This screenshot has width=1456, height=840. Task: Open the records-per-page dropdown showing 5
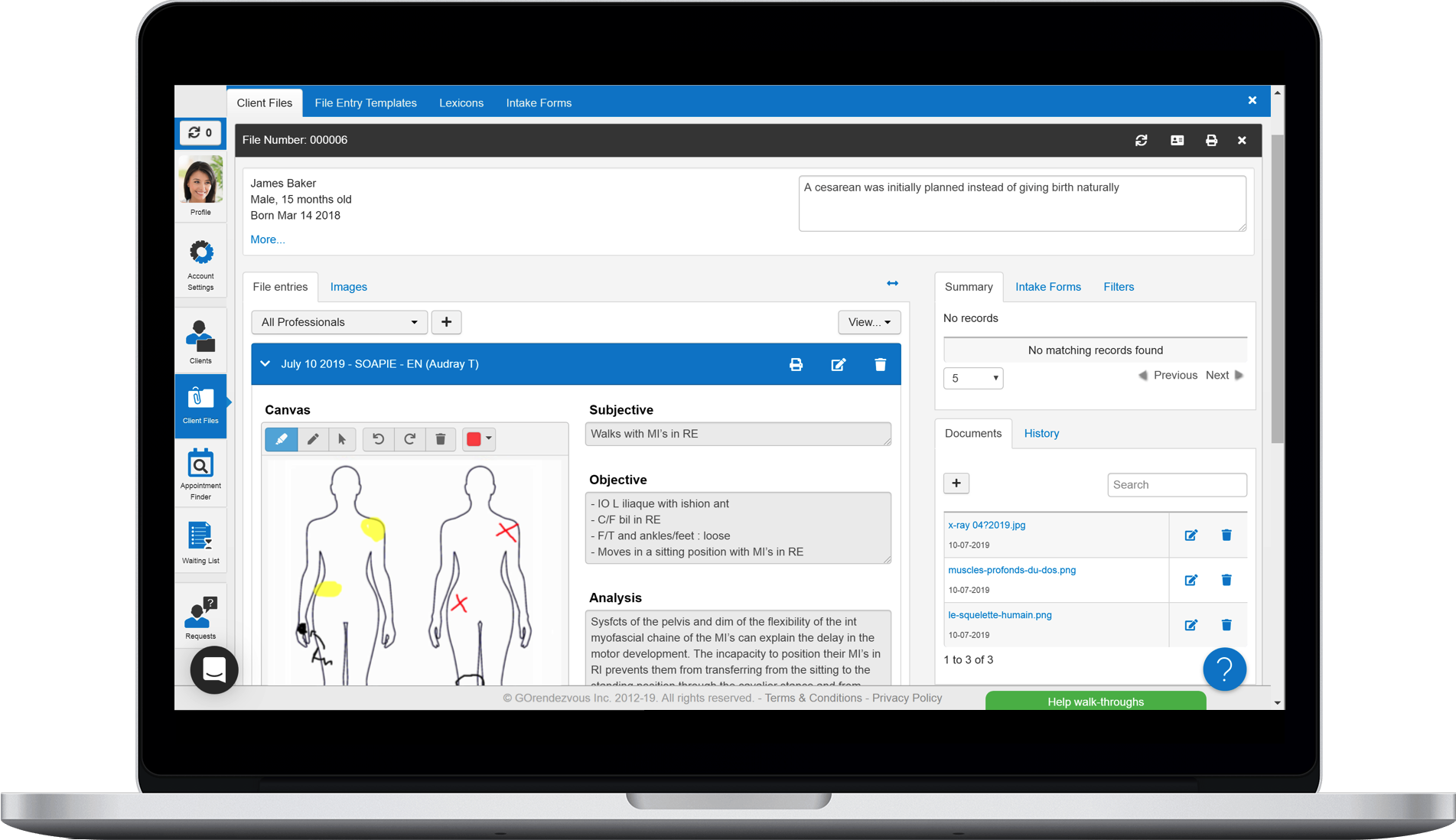pyautogui.click(x=973, y=378)
